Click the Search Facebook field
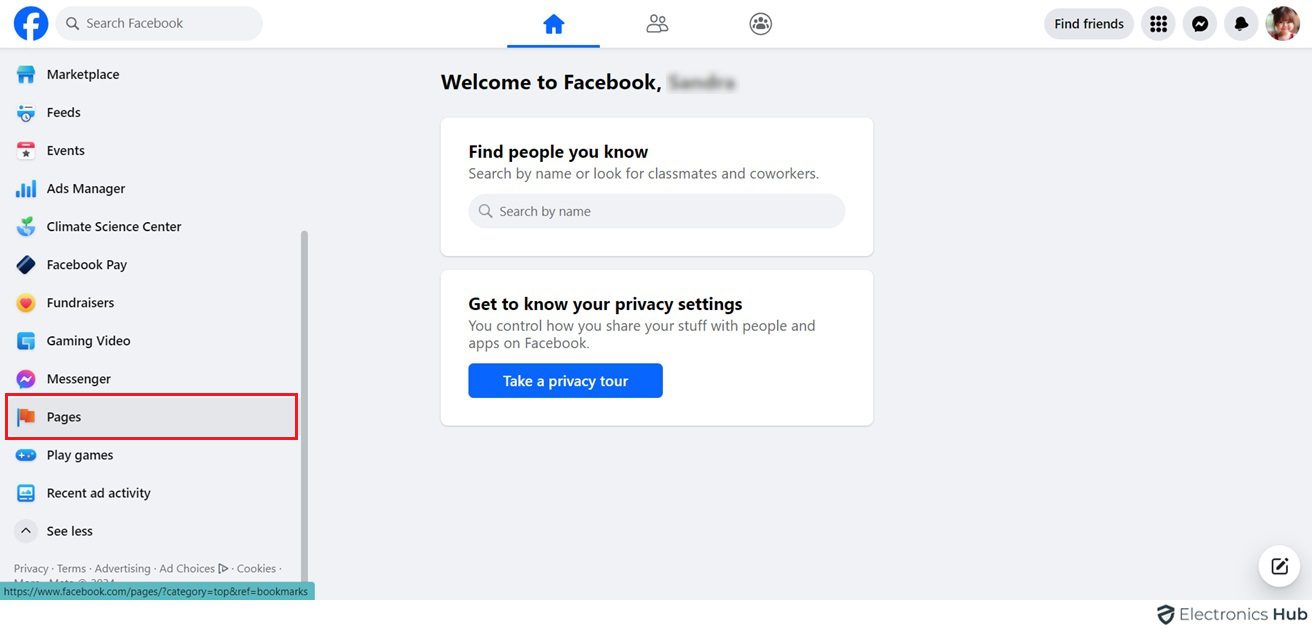1312x629 pixels. (x=160, y=23)
